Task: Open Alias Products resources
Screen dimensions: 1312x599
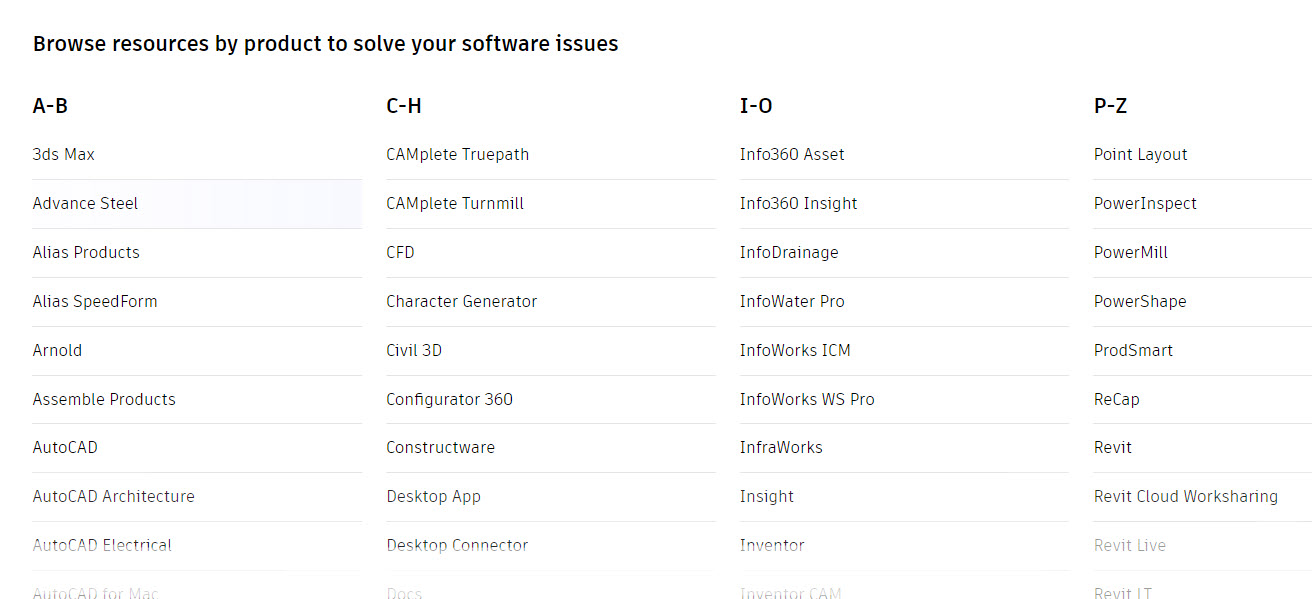Action: (x=86, y=252)
